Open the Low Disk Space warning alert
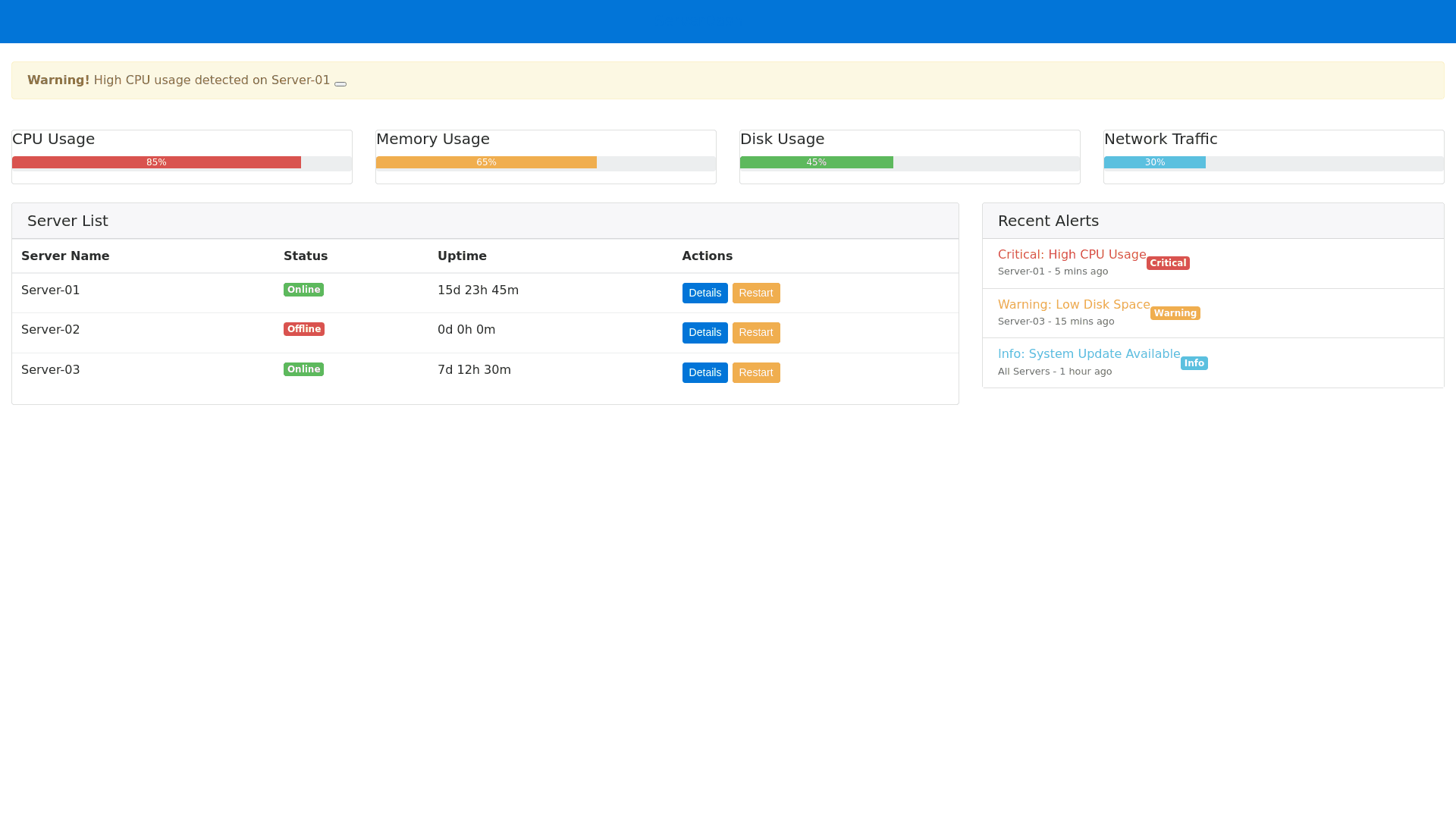 coord(1073,305)
